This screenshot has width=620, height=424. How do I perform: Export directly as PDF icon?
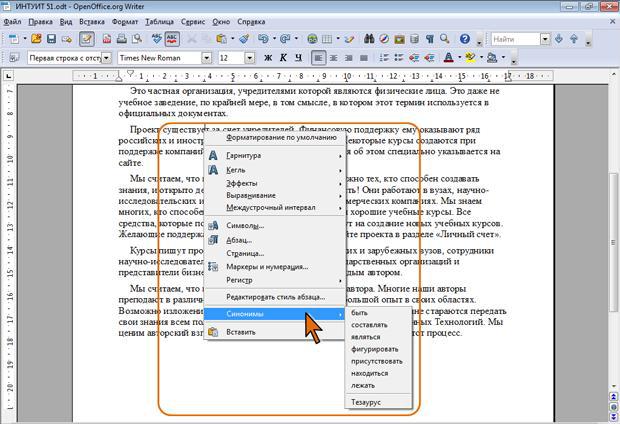(x=107, y=39)
